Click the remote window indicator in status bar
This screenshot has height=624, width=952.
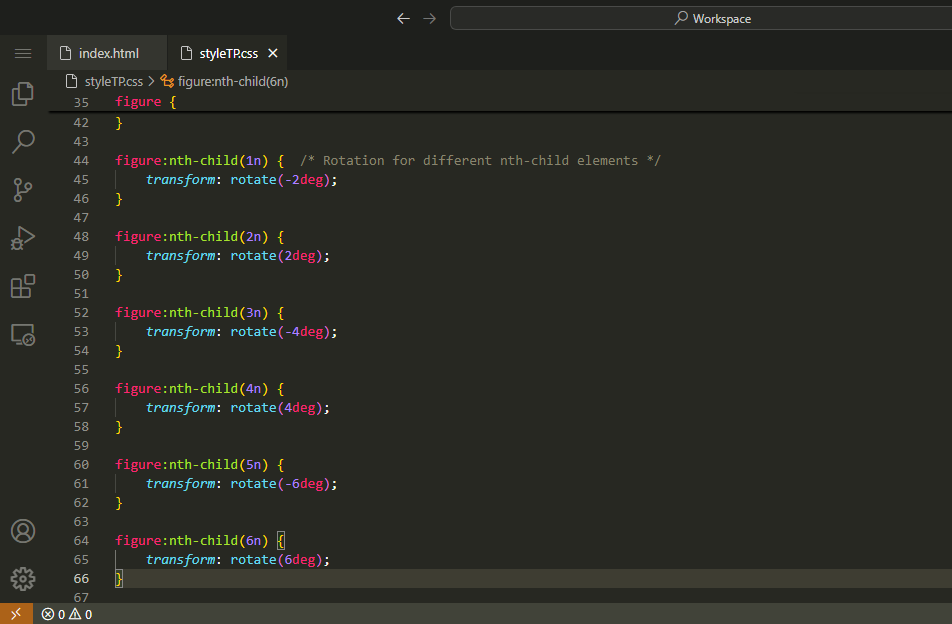pyautogui.click(x=16, y=614)
